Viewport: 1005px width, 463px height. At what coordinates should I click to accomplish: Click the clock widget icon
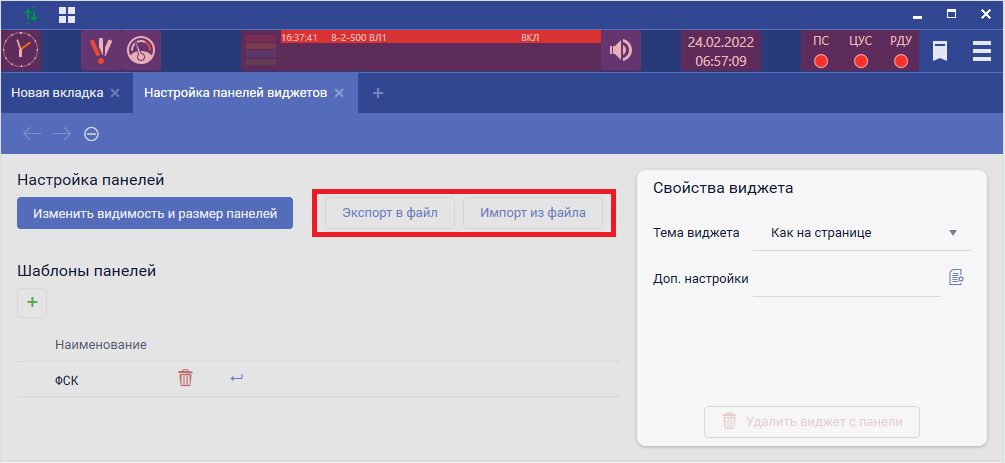click(x=21, y=50)
